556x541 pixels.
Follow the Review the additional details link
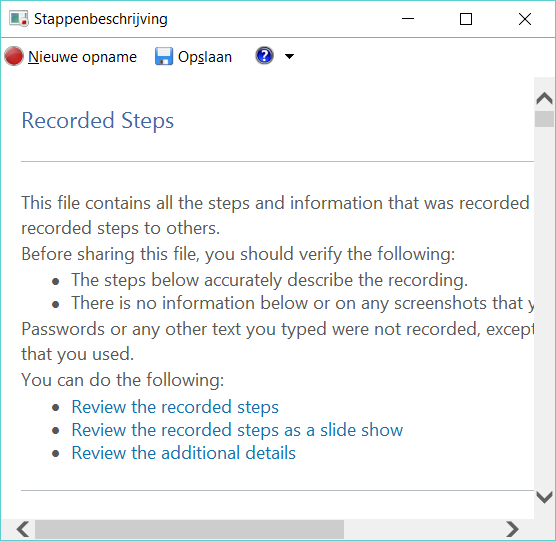coord(183,453)
